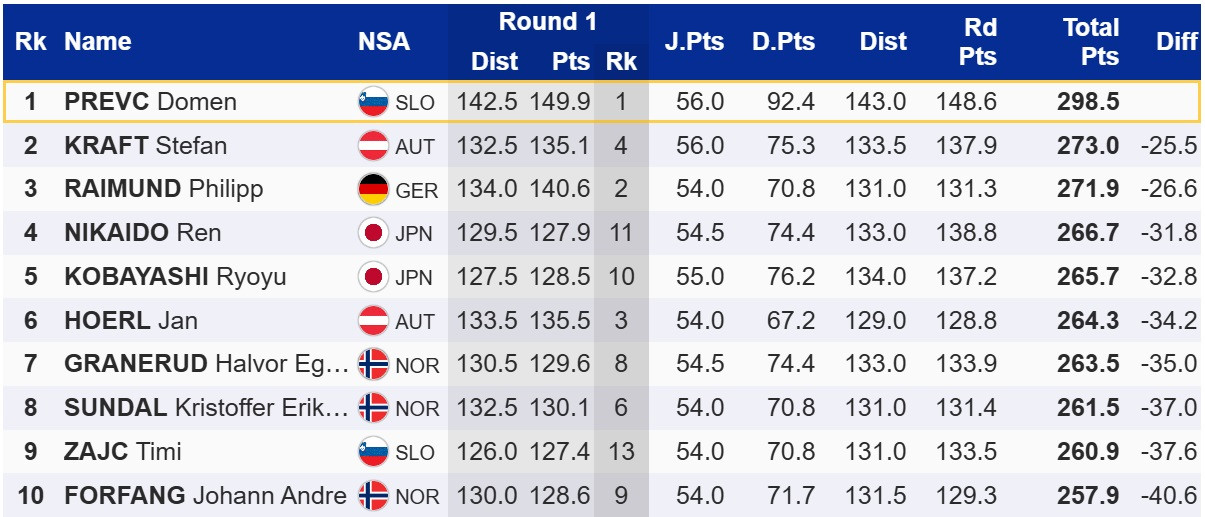This screenshot has width=1205, height=517.
Task: Click the Norway flag beside FORFANG
Action: pyautogui.click(x=373, y=495)
